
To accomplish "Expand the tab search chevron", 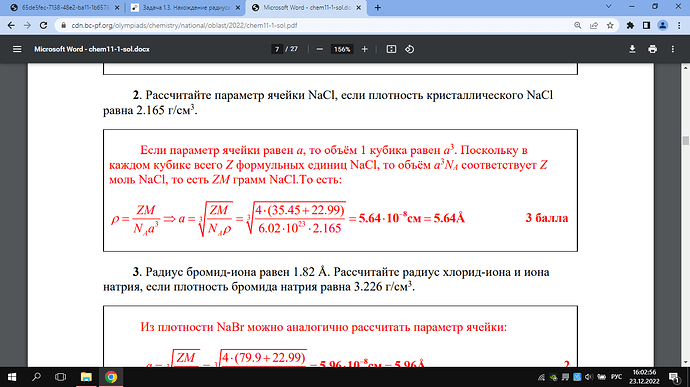I will (x=609, y=7).
